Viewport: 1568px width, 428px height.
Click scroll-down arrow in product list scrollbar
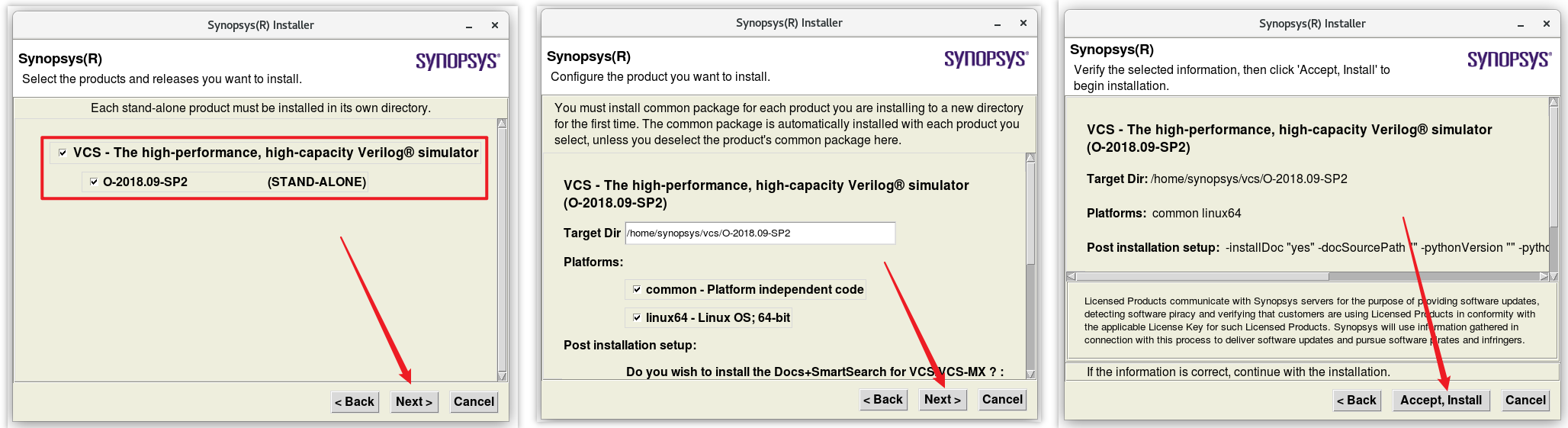502,375
